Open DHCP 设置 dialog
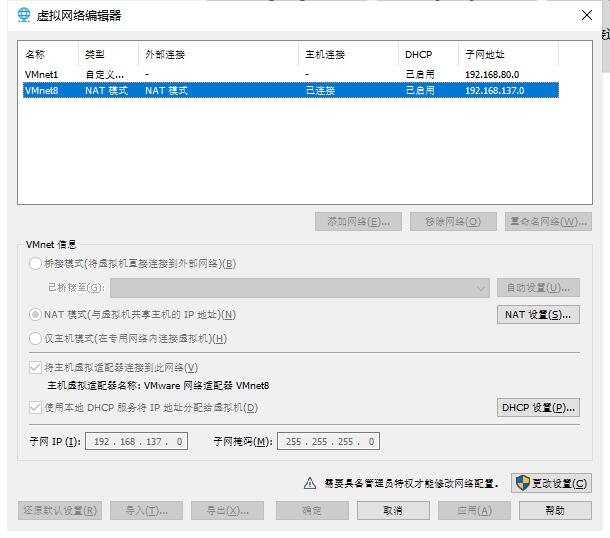This screenshot has width=610, height=538. click(x=538, y=408)
